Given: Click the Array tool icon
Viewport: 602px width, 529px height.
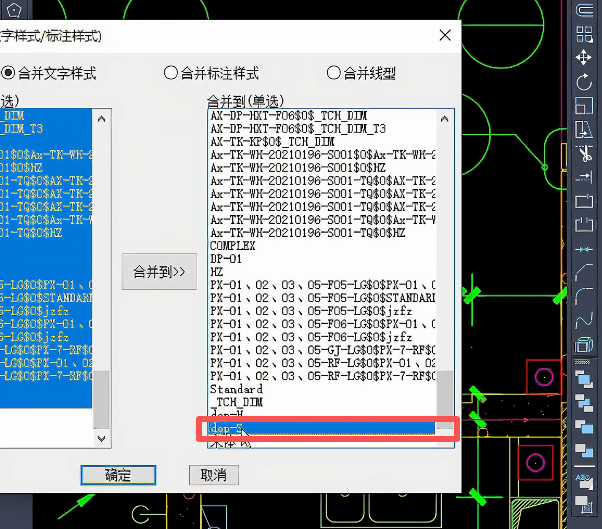Looking at the screenshot, I should point(584,34).
